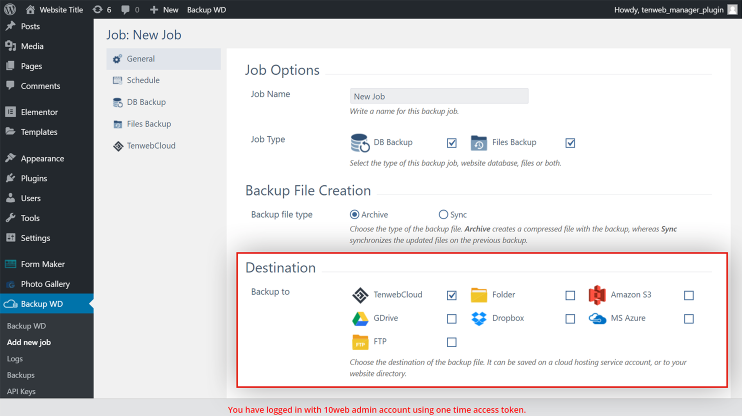Open the New menu in admin bar
742x416 pixels.
pyautogui.click(x=164, y=9)
